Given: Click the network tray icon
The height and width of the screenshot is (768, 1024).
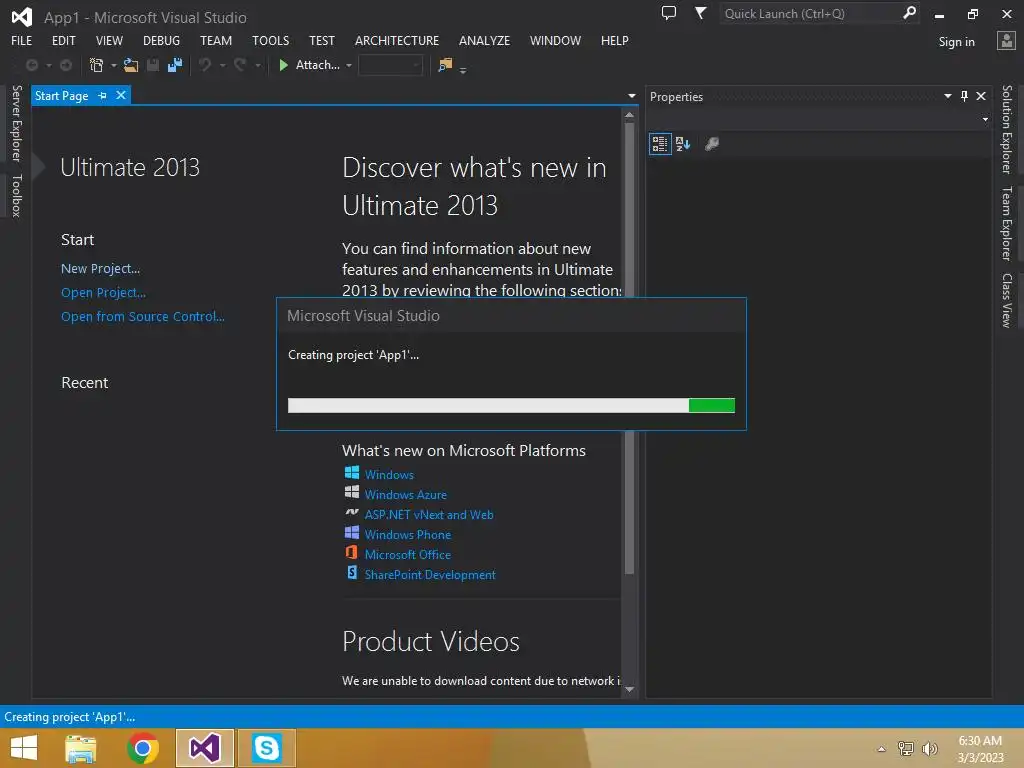Looking at the screenshot, I should [x=906, y=749].
